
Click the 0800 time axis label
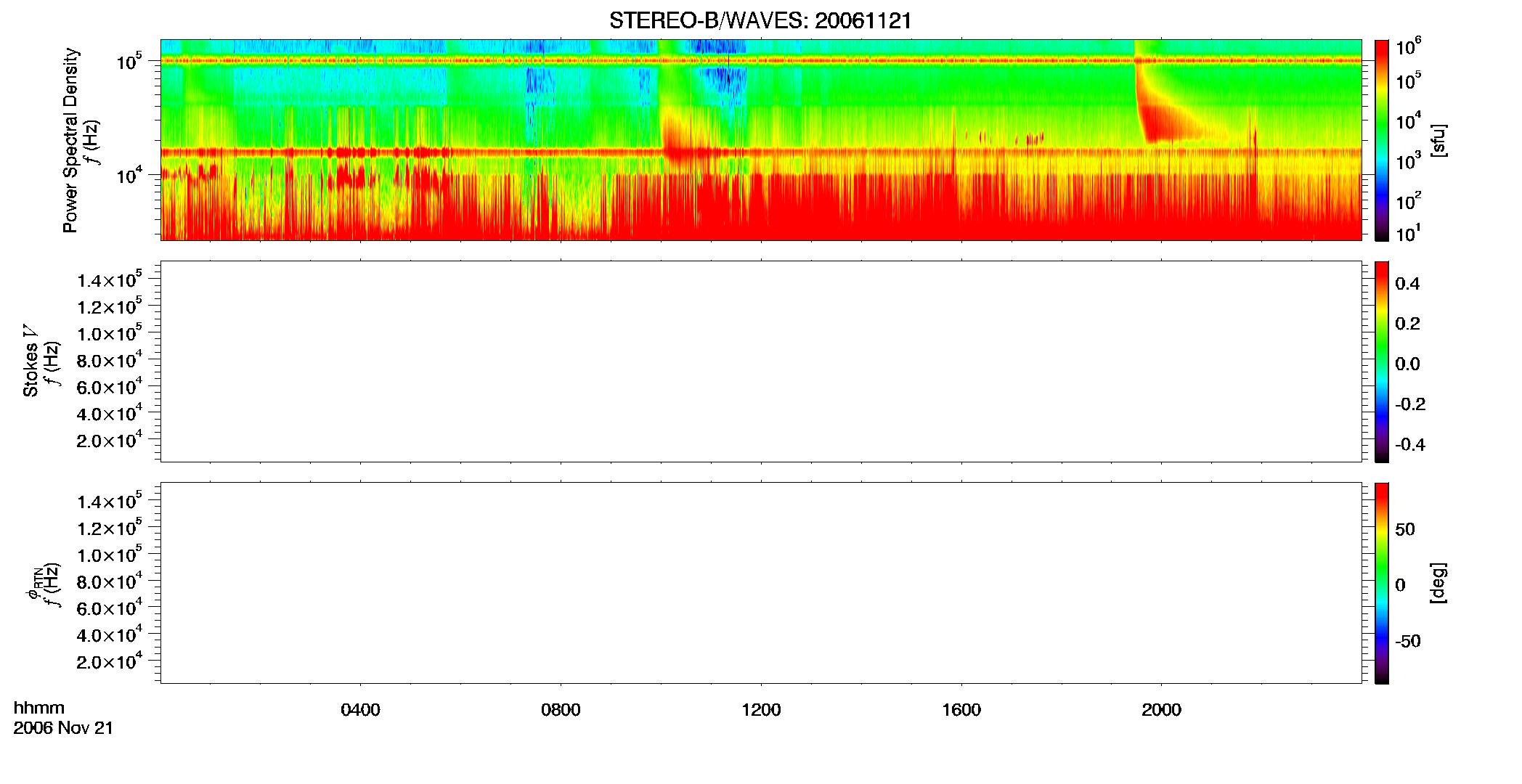[x=561, y=710]
